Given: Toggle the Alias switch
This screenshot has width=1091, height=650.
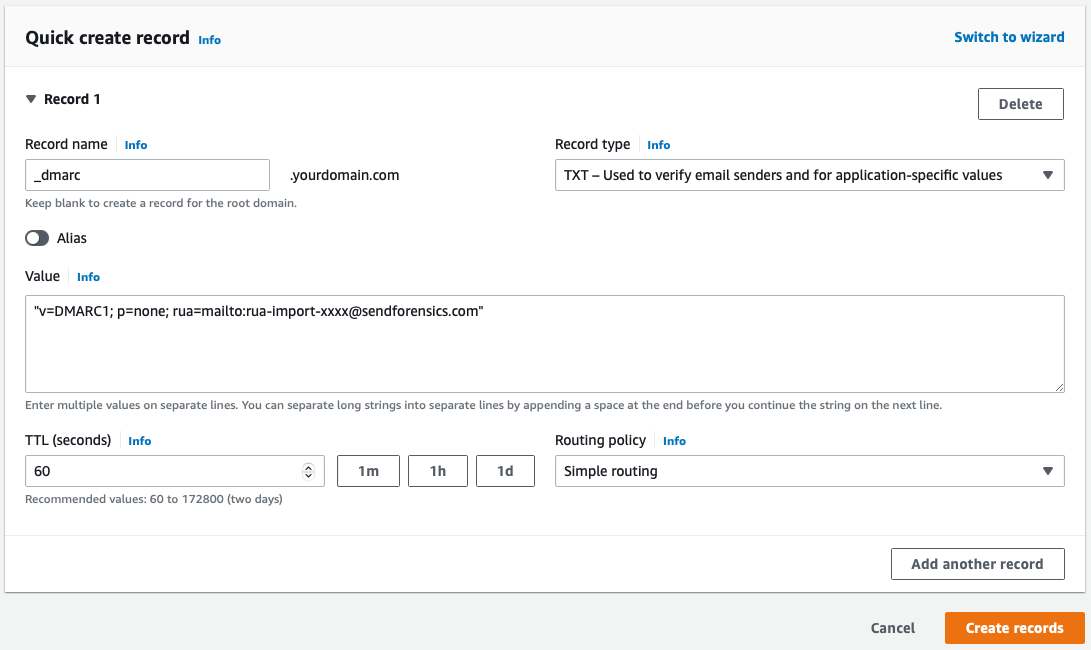Looking at the screenshot, I should 37,238.
